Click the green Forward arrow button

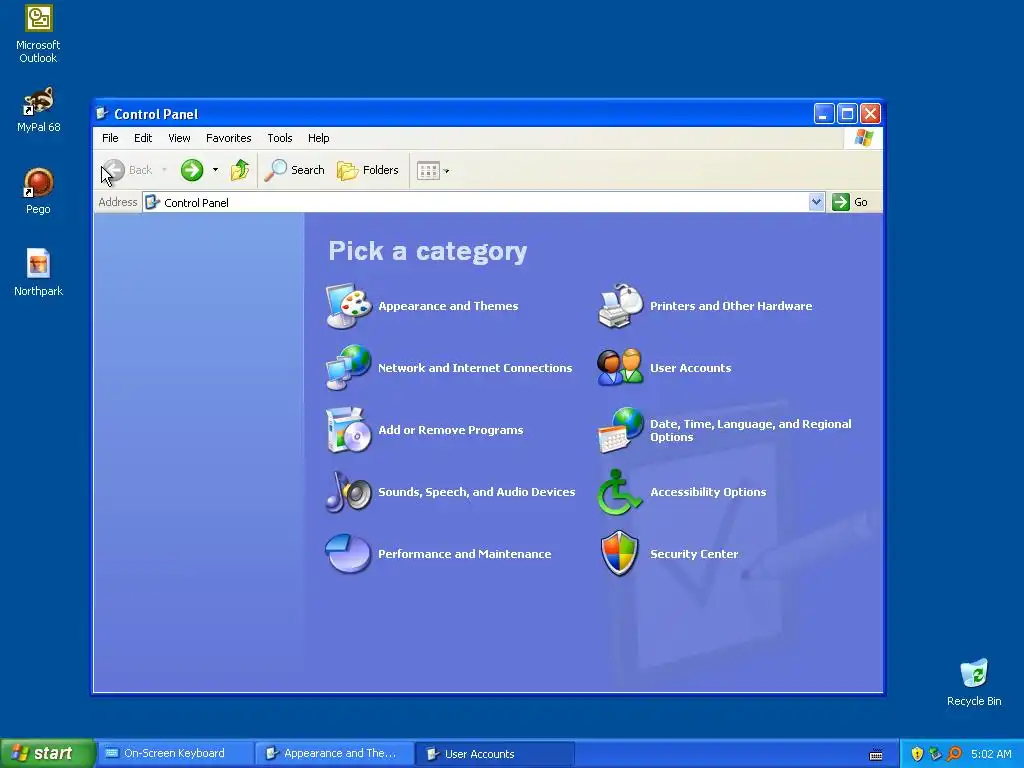coord(192,170)
